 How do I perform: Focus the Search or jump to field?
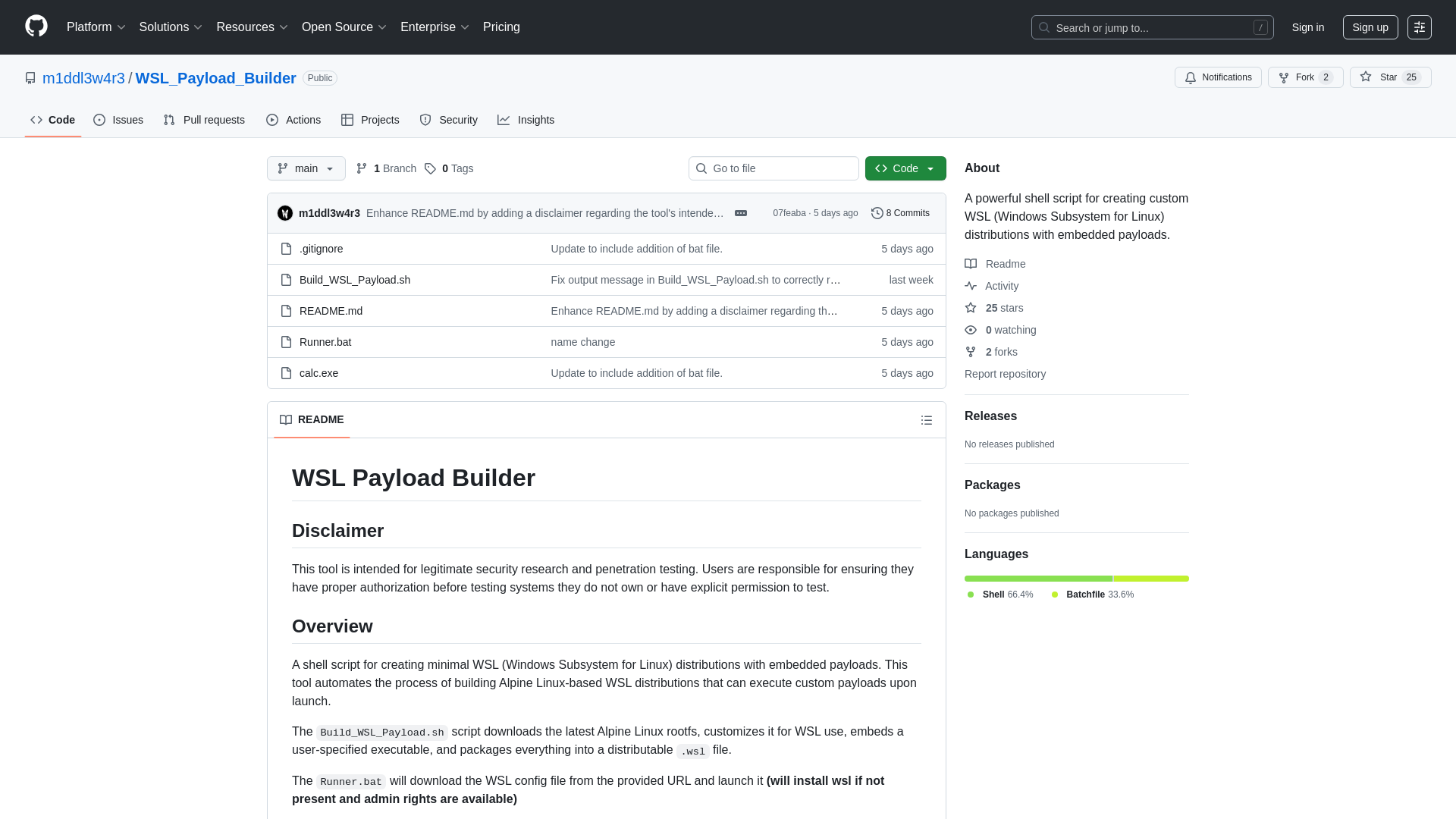[1153, 27]
